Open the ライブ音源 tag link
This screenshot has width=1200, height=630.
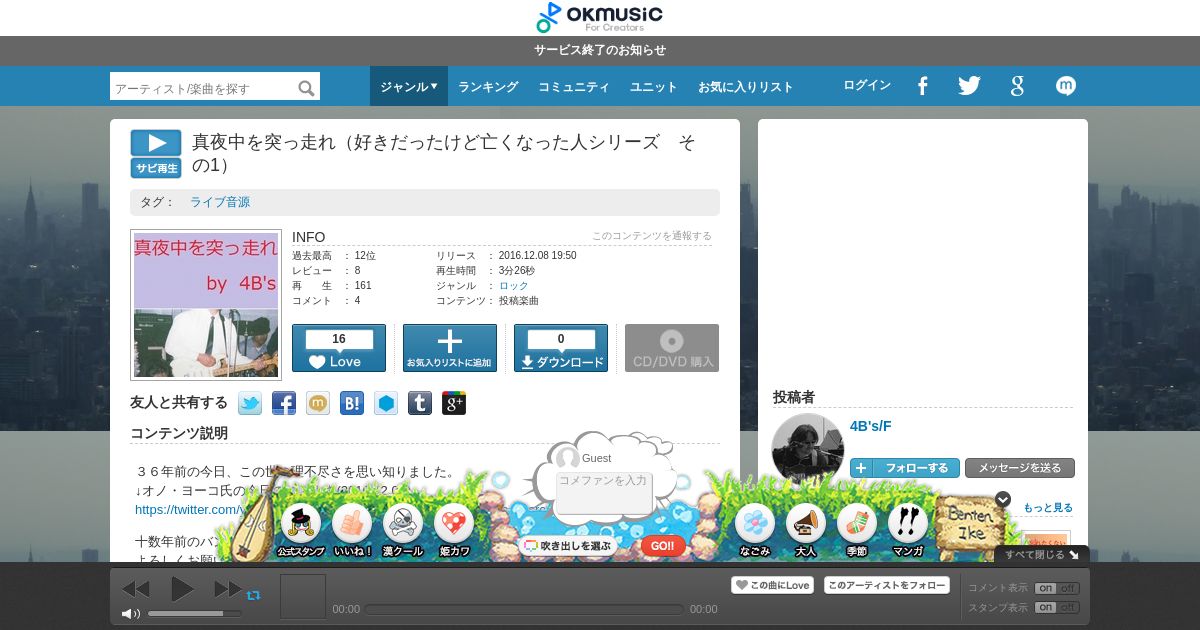[x=220, y=202]
